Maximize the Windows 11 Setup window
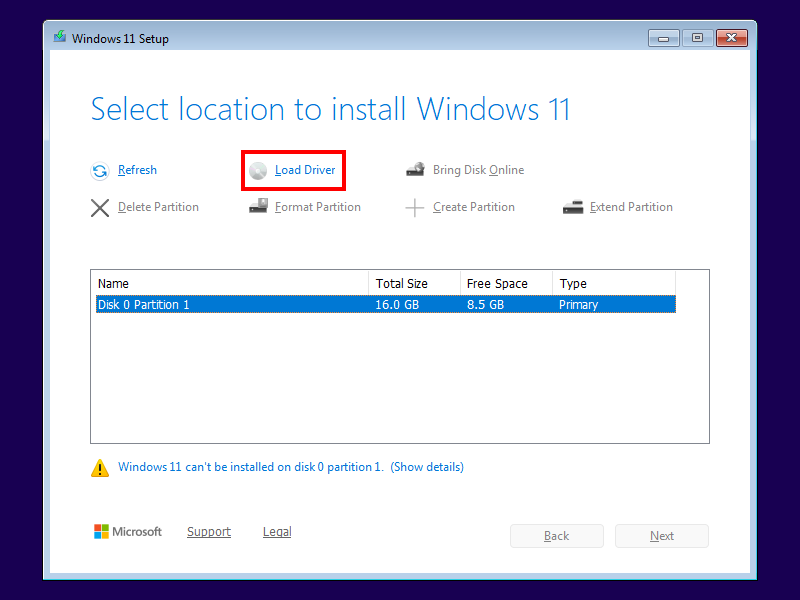The width and height of the screenshot is (800, 600). (697, 38)
